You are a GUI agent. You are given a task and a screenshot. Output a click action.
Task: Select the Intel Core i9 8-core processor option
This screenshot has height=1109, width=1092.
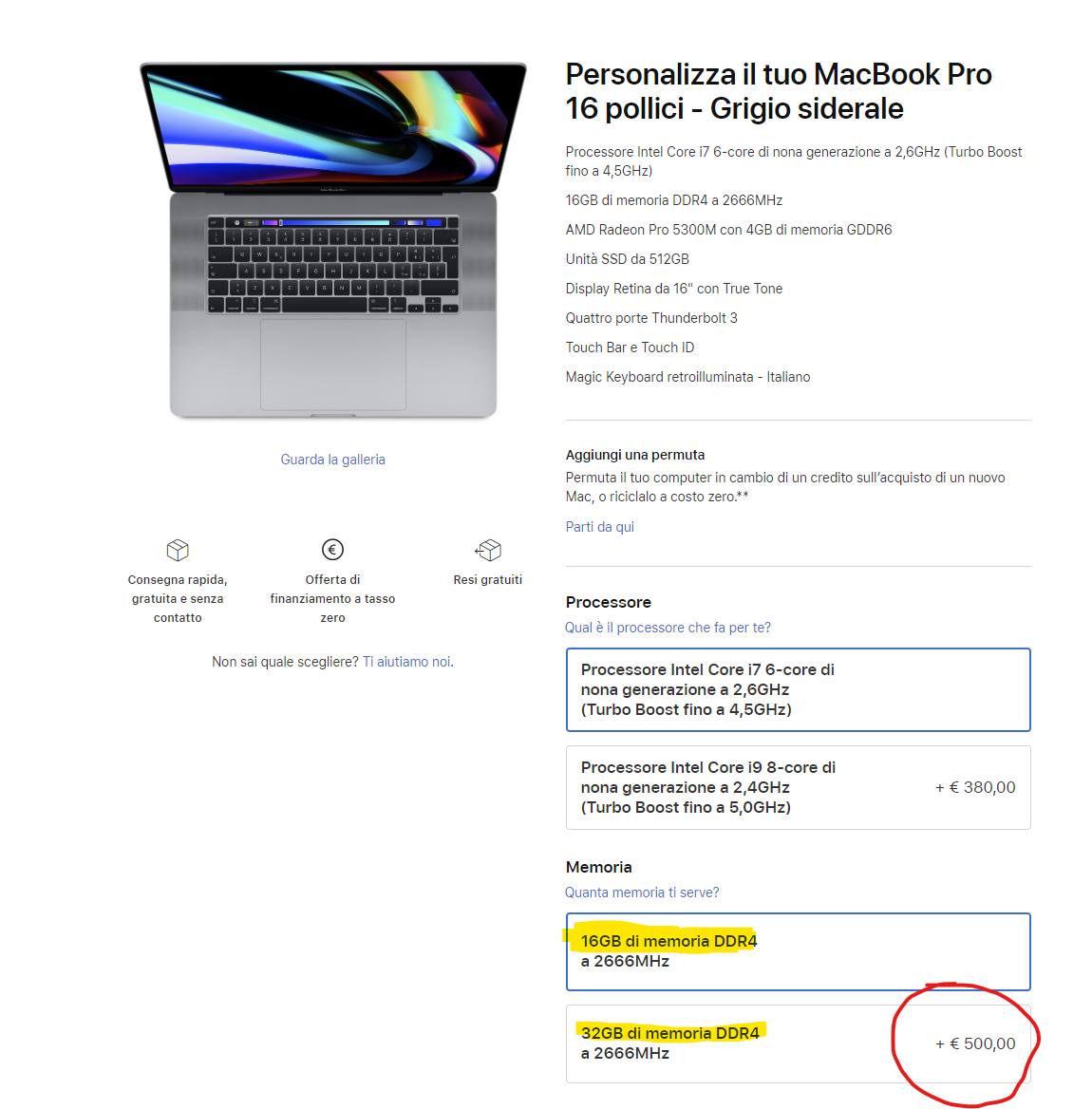(x=798, y=787)
